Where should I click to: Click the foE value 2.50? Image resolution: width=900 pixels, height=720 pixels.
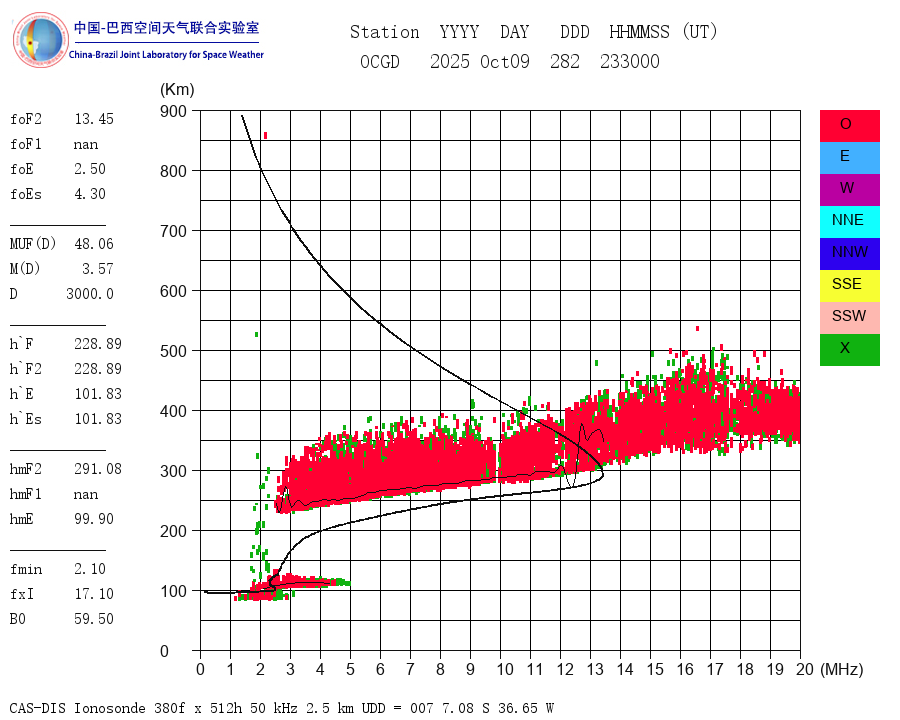(90, 169)
